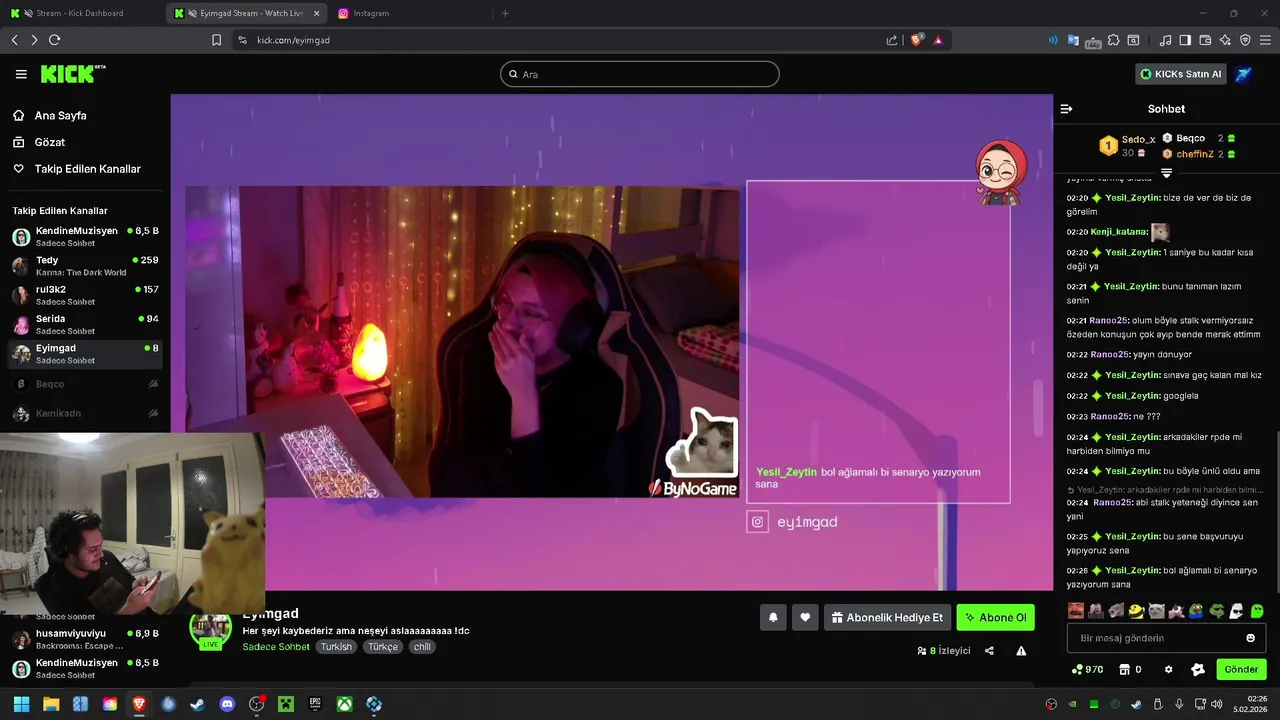Select rul3k2 channel in followed list
Screen dimensions: 1280x720
(x=85, y=295)
